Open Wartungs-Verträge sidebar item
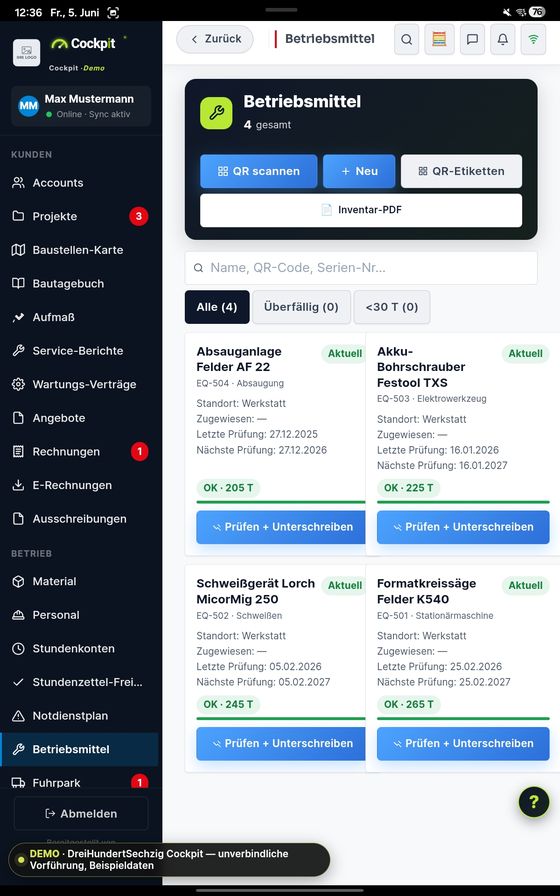Screen dimensions: 560x896 79,385
